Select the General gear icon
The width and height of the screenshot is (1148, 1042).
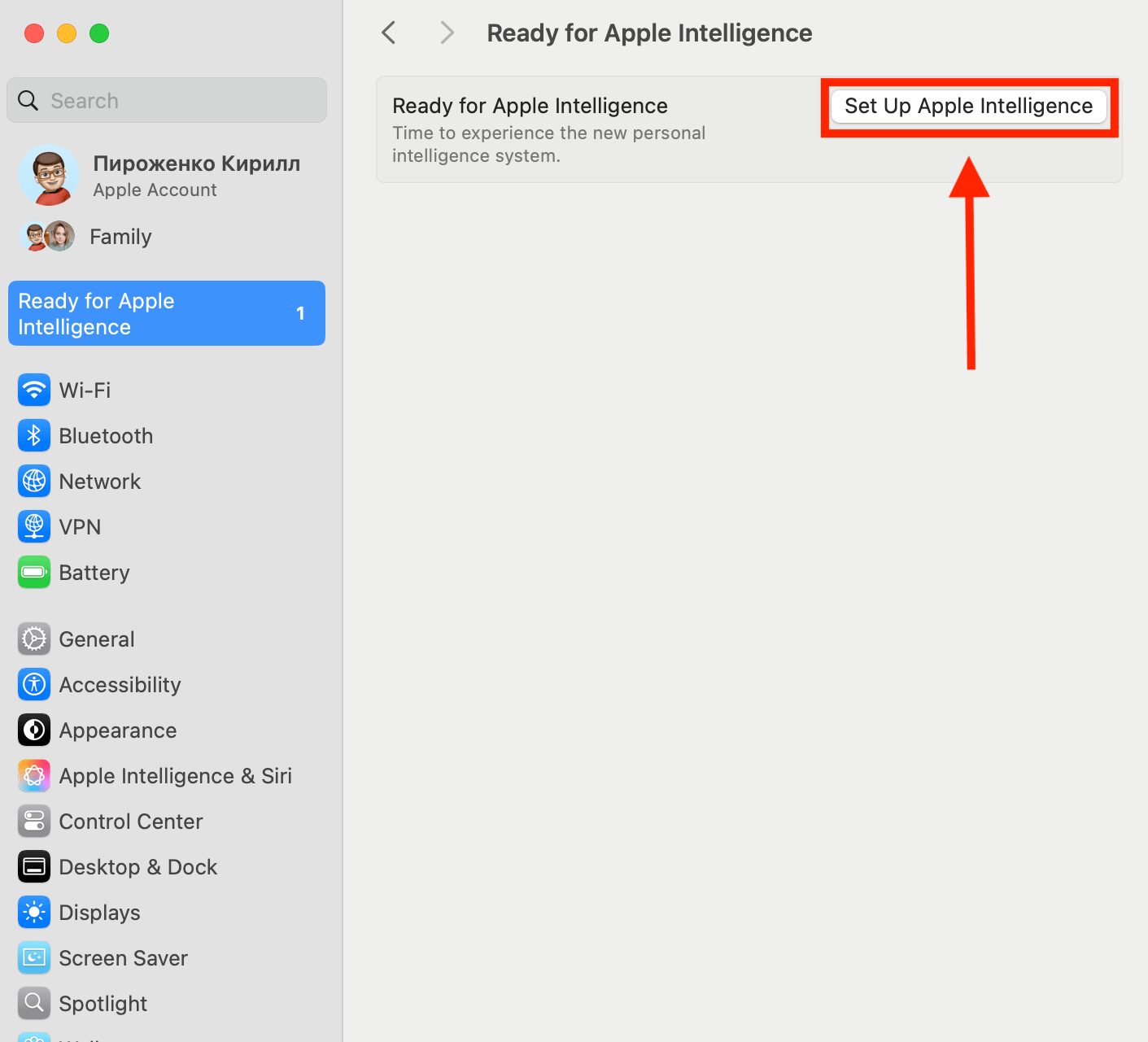pos(33,639)
